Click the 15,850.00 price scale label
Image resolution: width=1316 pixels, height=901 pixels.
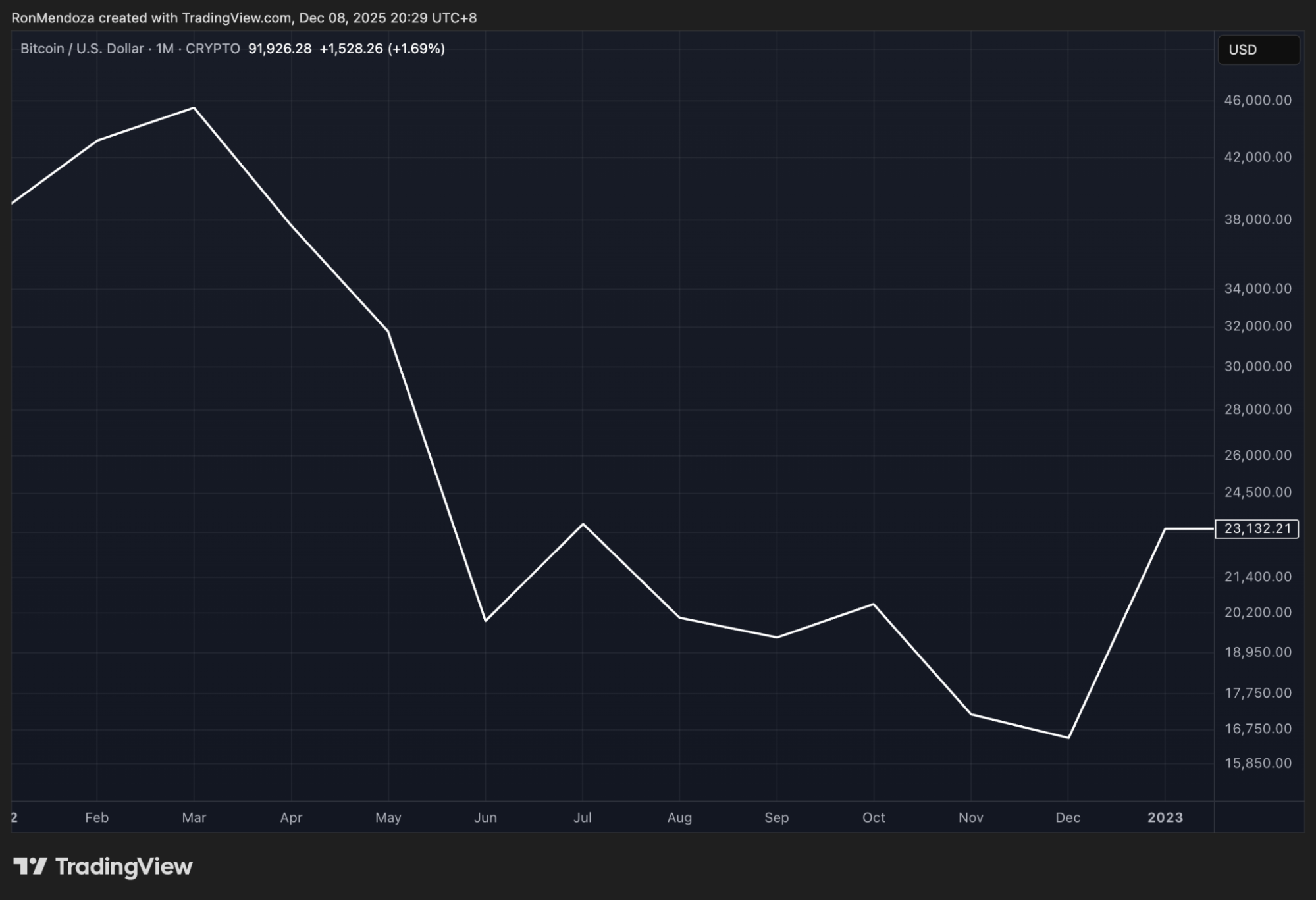click(1257, 763)
